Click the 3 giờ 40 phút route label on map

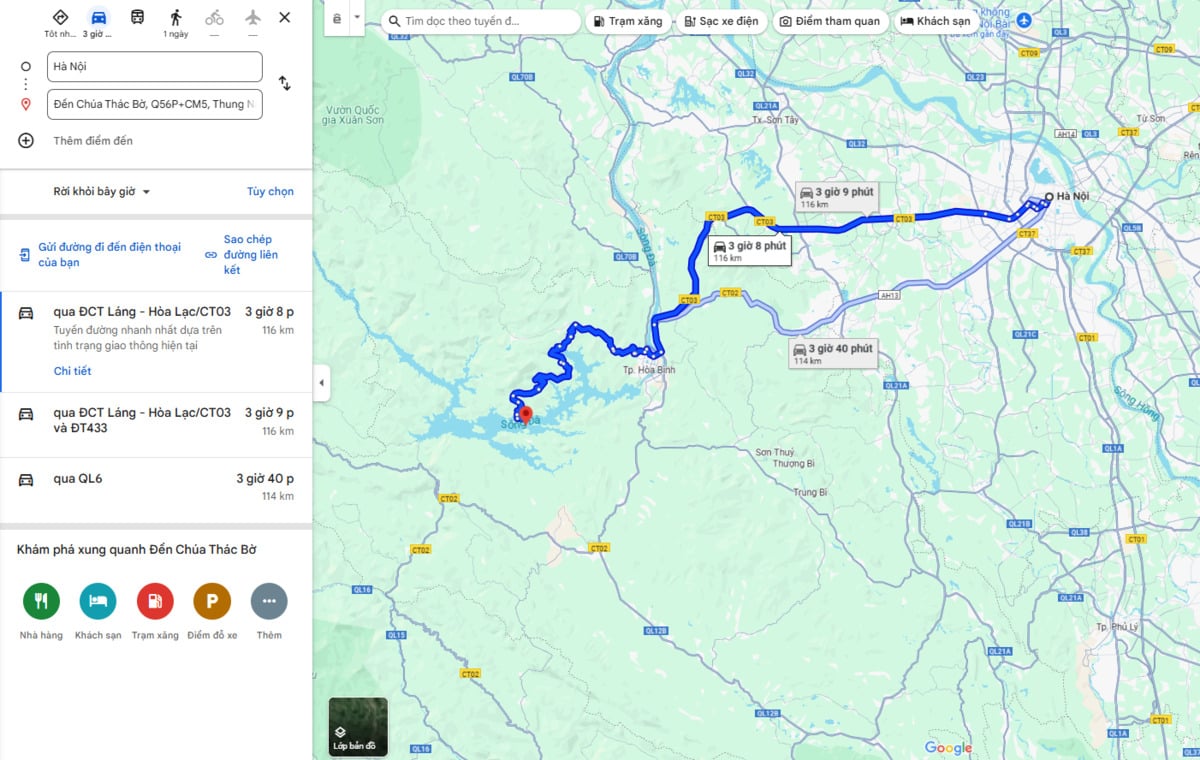[x=832, y=353]
